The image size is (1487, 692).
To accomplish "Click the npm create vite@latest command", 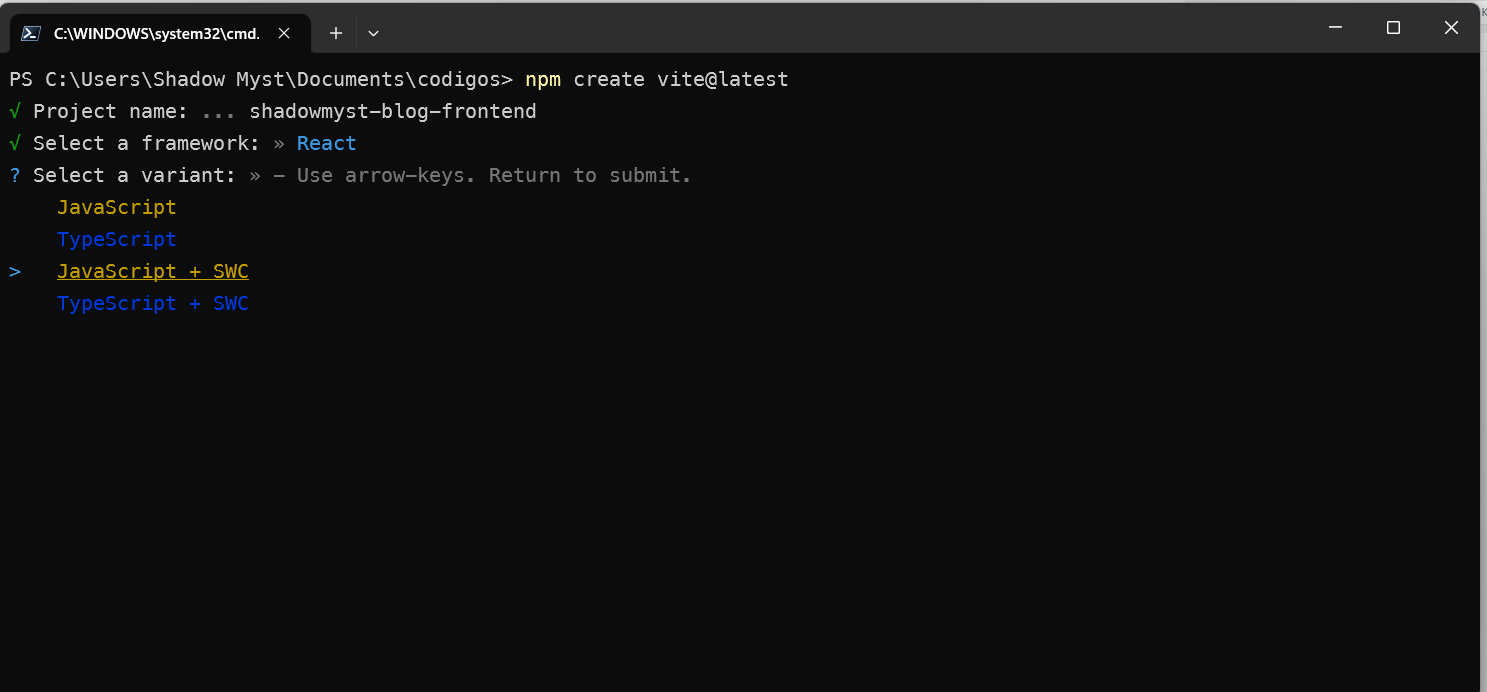I will click(x=657, y=79).
